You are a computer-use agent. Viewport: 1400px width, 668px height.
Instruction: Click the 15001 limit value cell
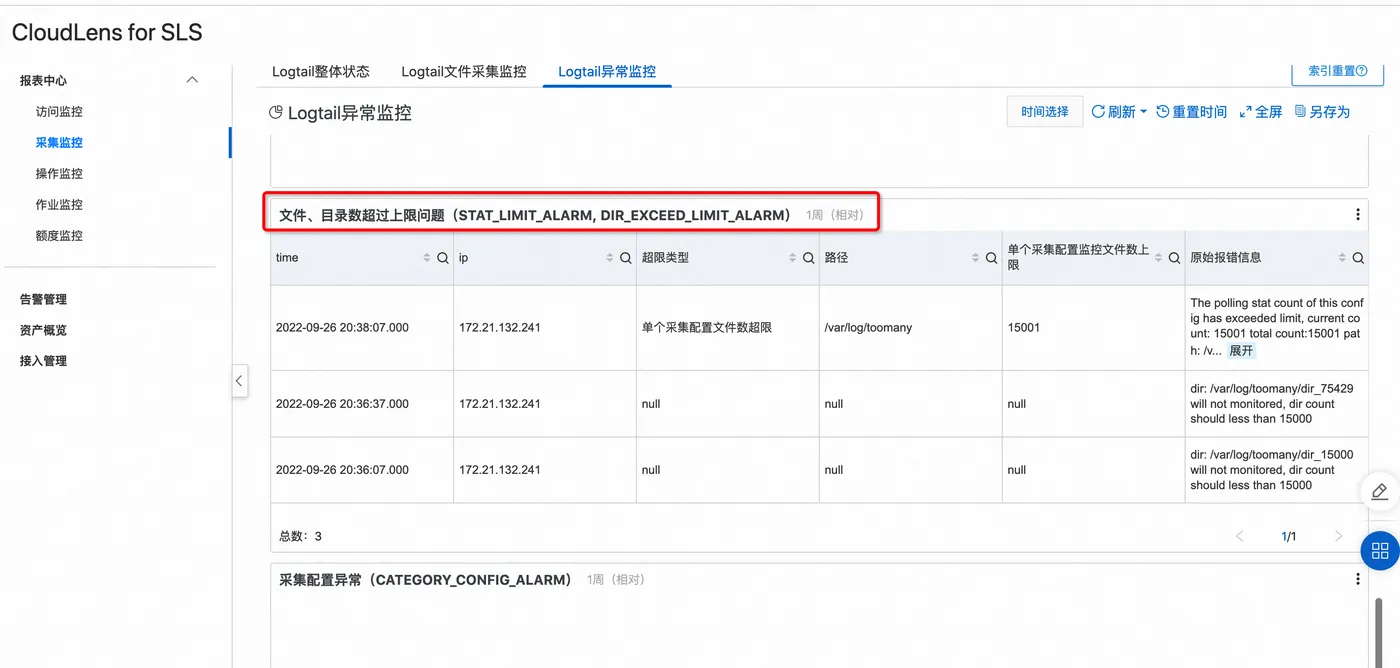1024,327
